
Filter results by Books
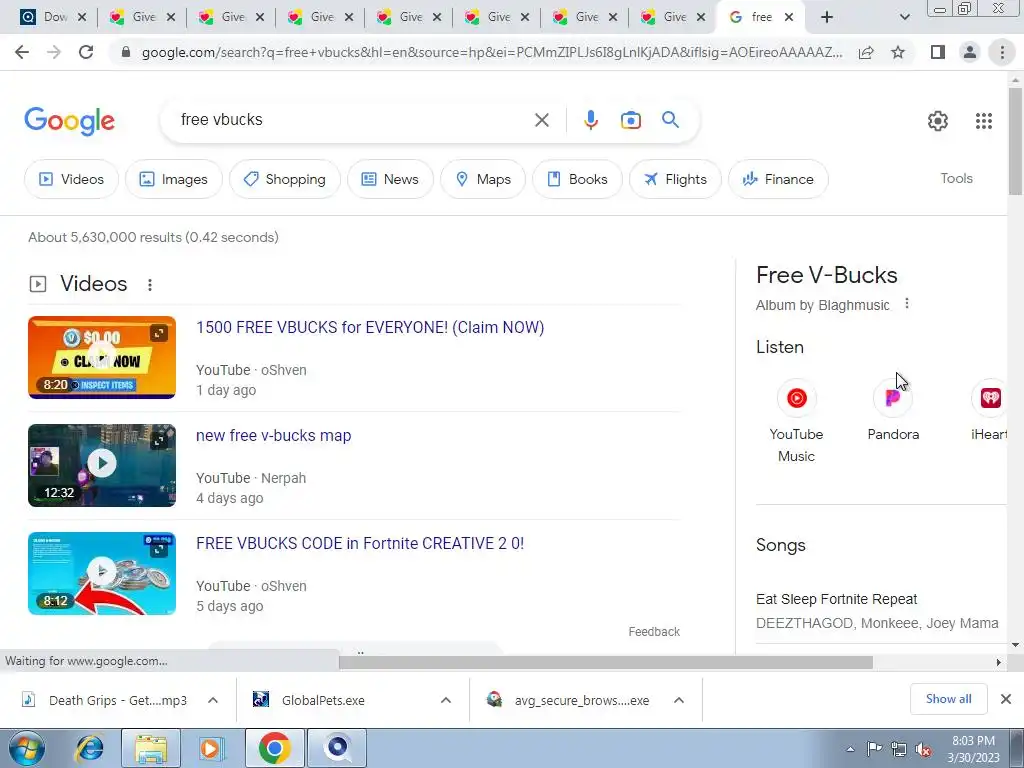[x=577, y=179]
